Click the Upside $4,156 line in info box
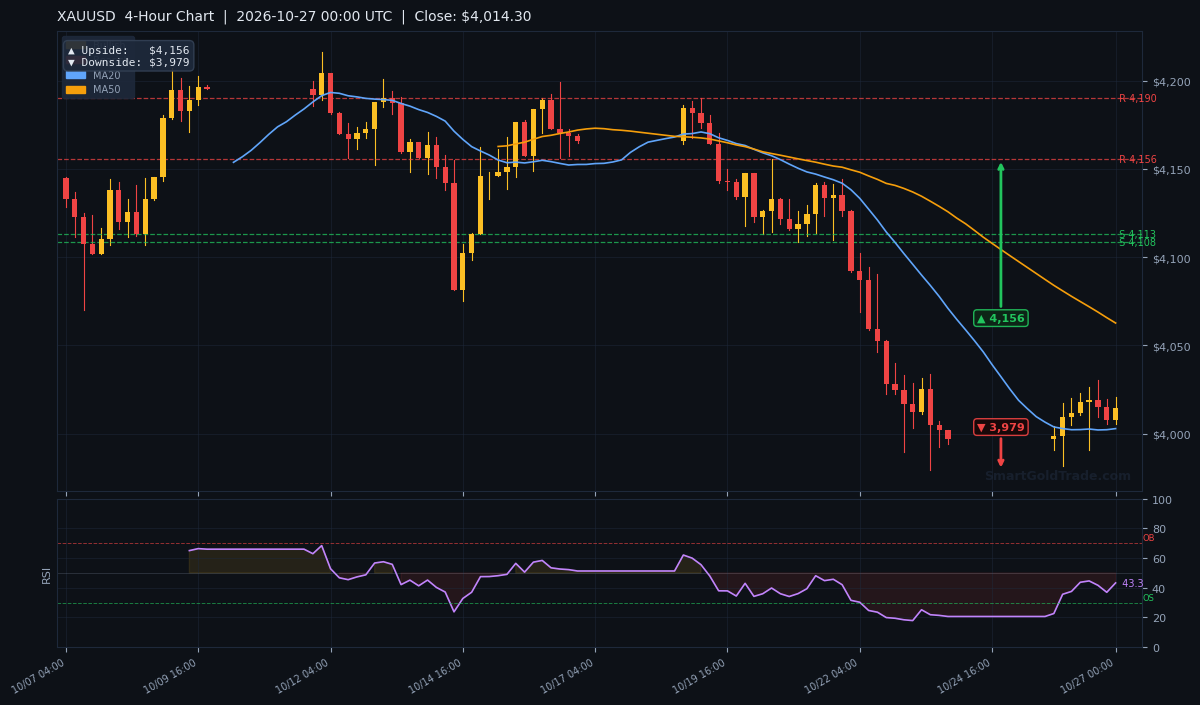The width and height of the screenshot is (1200, 705). click(128, 50)
